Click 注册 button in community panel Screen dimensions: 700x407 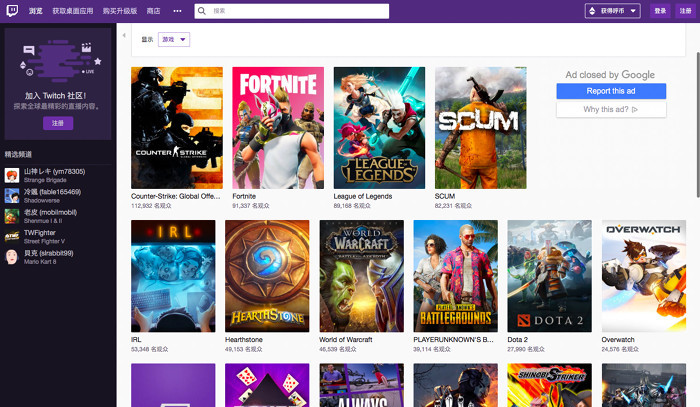click(58, 123)
